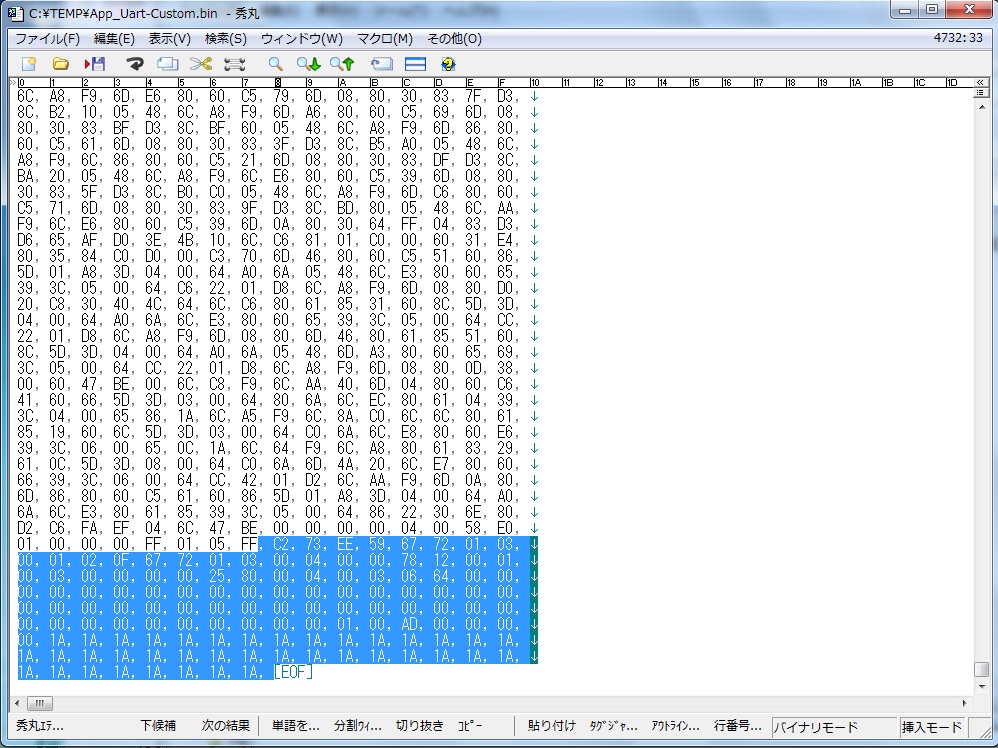
Task: Click the ruler right-end double arrow button
Action: tap(980, 82)
